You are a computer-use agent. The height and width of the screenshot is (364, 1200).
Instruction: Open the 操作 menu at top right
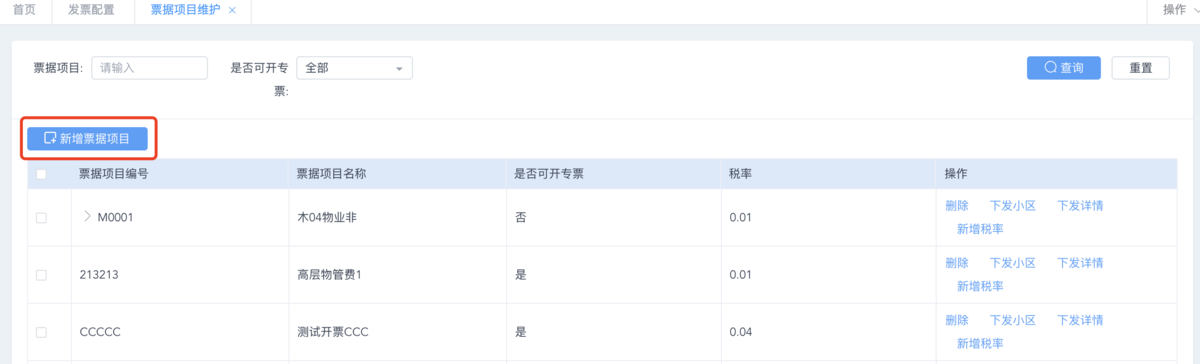pyautogui.click(x=1175, y=10)
